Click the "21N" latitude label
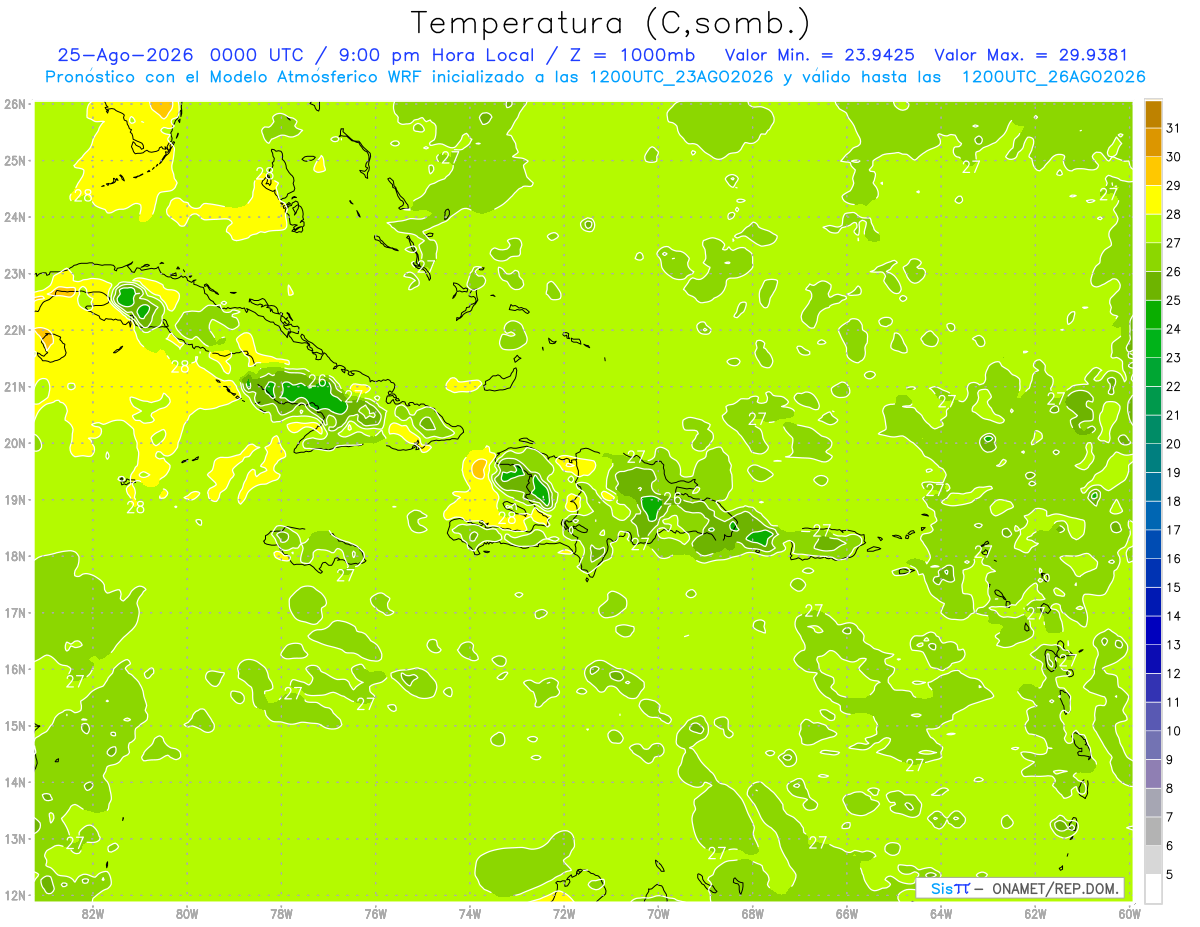 pos(15,386)
